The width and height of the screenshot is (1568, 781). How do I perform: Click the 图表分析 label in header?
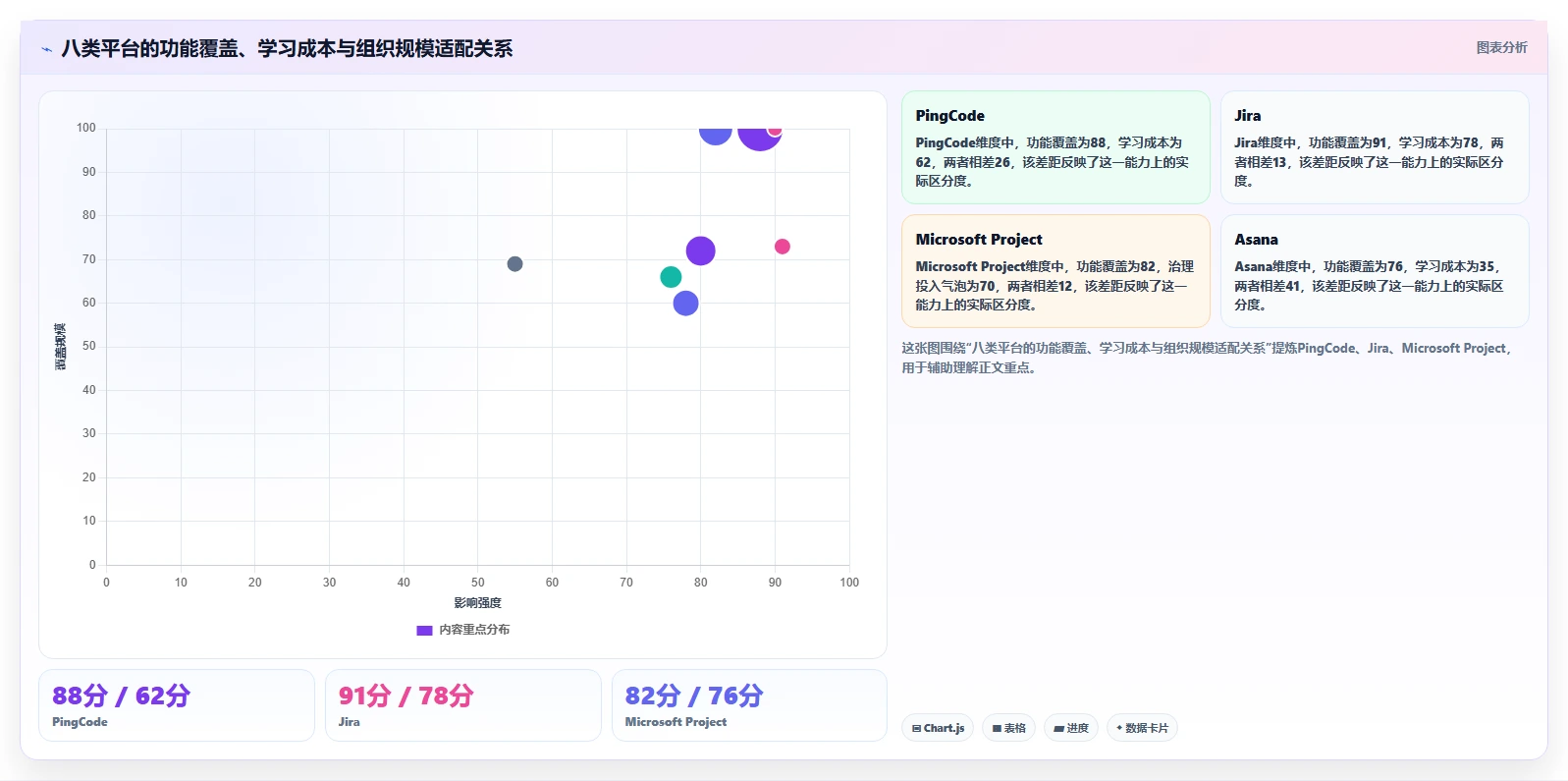[1501, 47]
